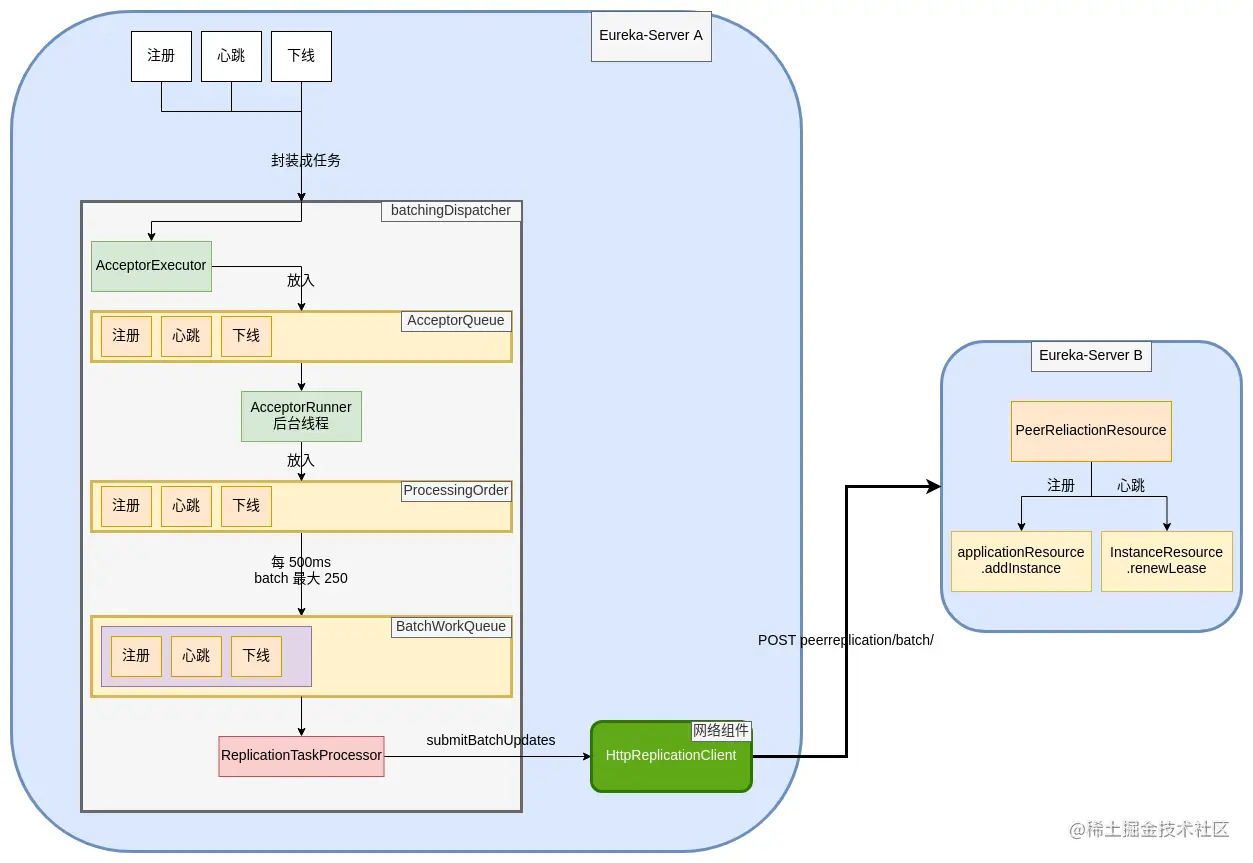Click the top 注册 box above 封装成任务

tap(161, 56)
